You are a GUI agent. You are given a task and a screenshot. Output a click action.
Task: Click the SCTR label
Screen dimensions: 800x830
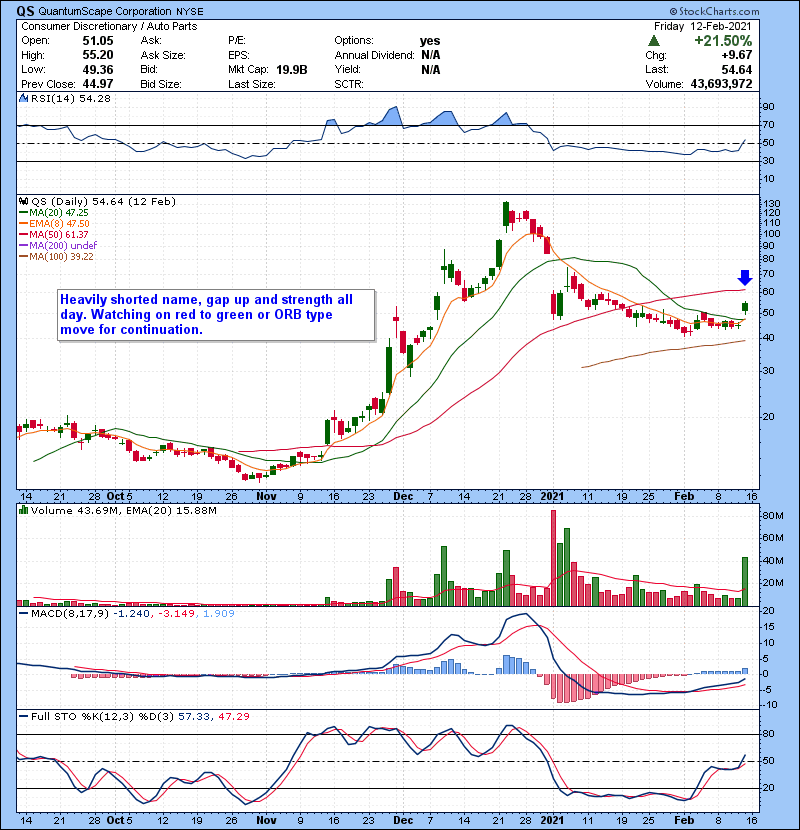click(349, 84)
